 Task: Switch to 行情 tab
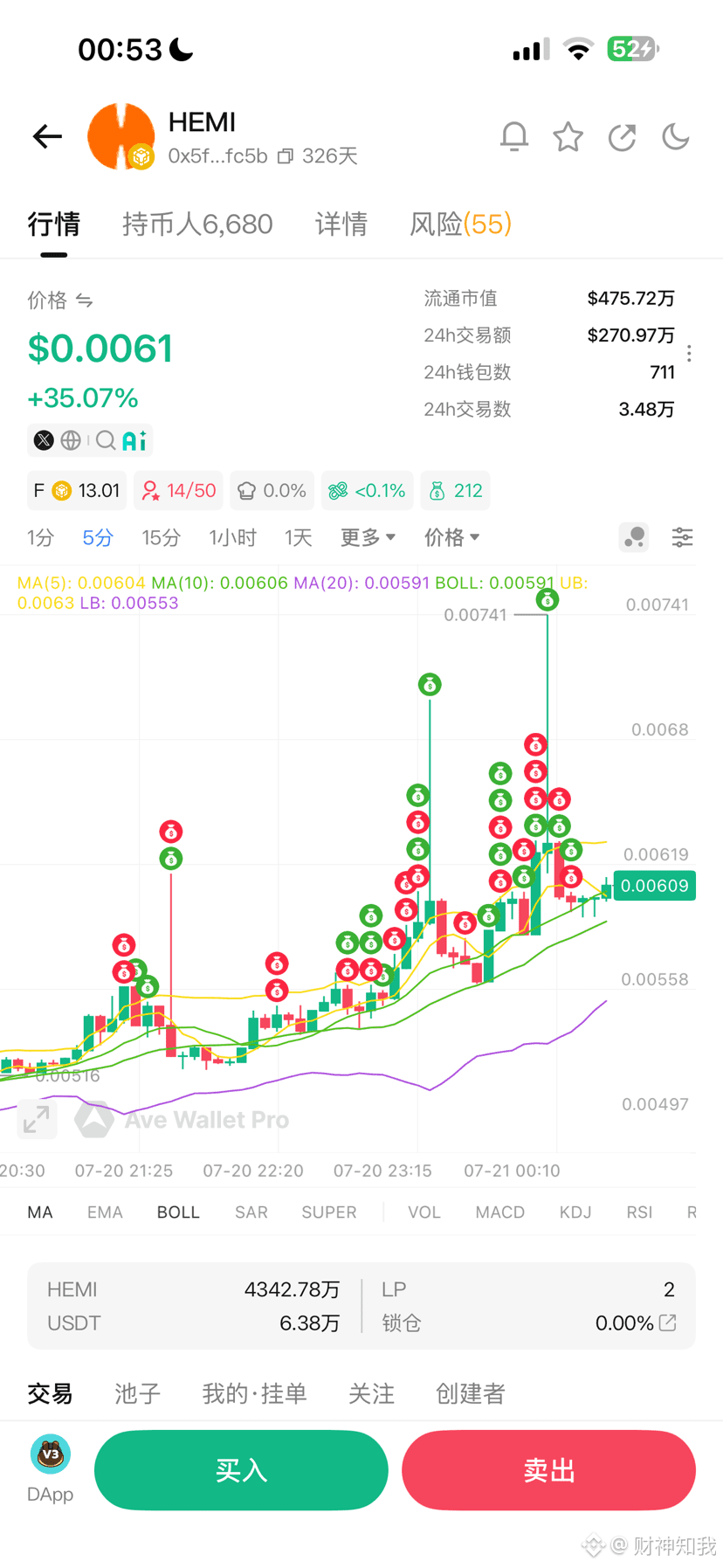tap(53, 224)
